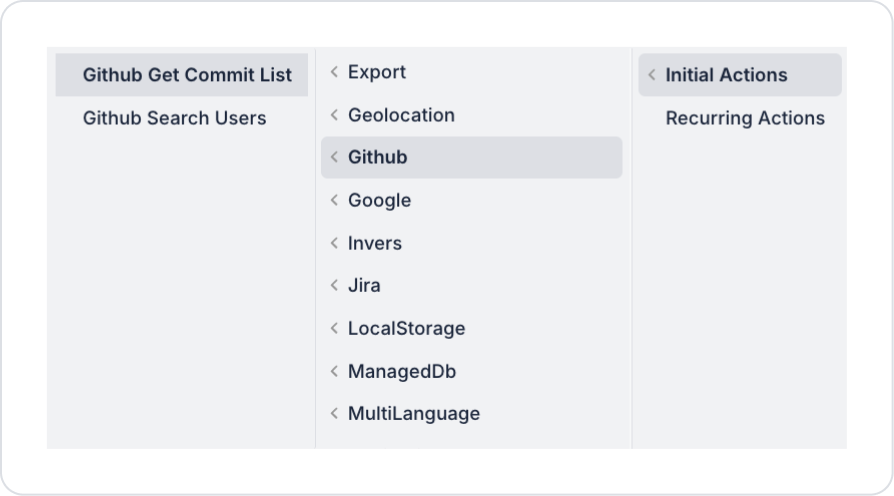Open the Export menu item label

(377, 72)
